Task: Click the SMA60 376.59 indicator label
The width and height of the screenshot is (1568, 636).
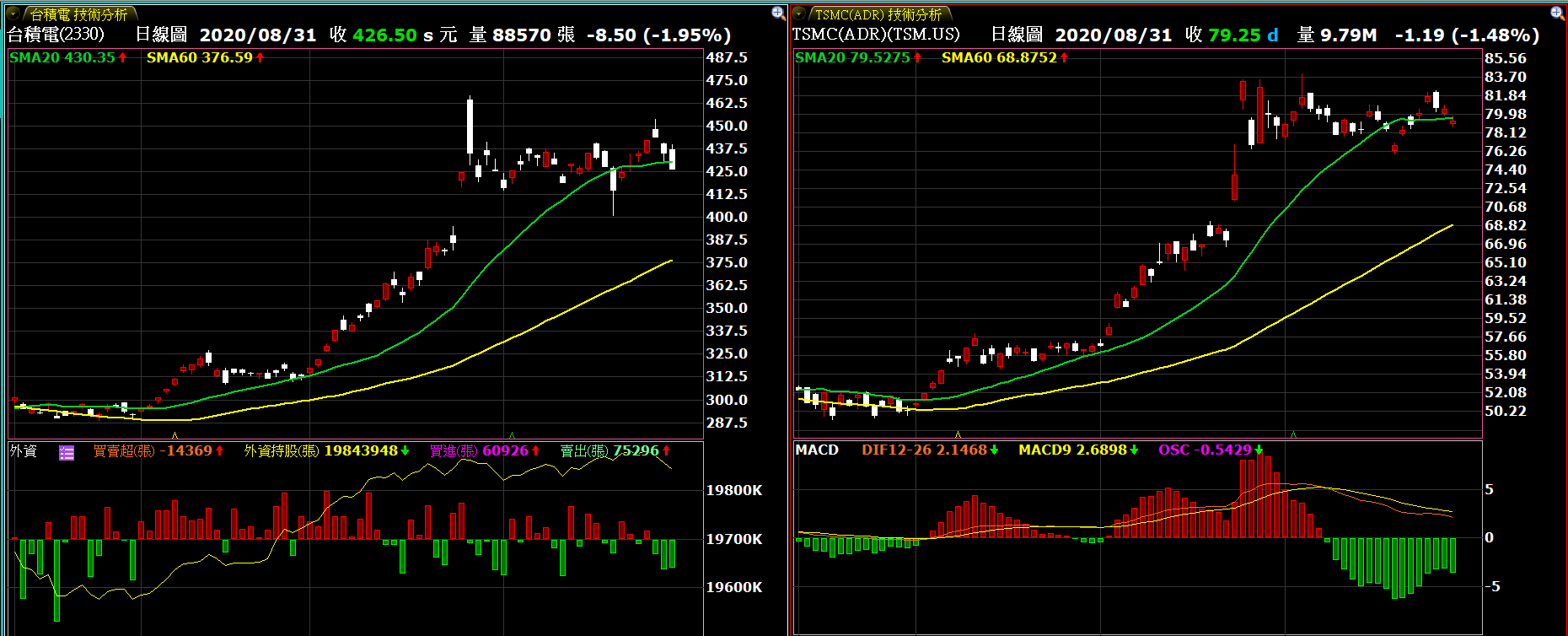Action: (205, 57)
